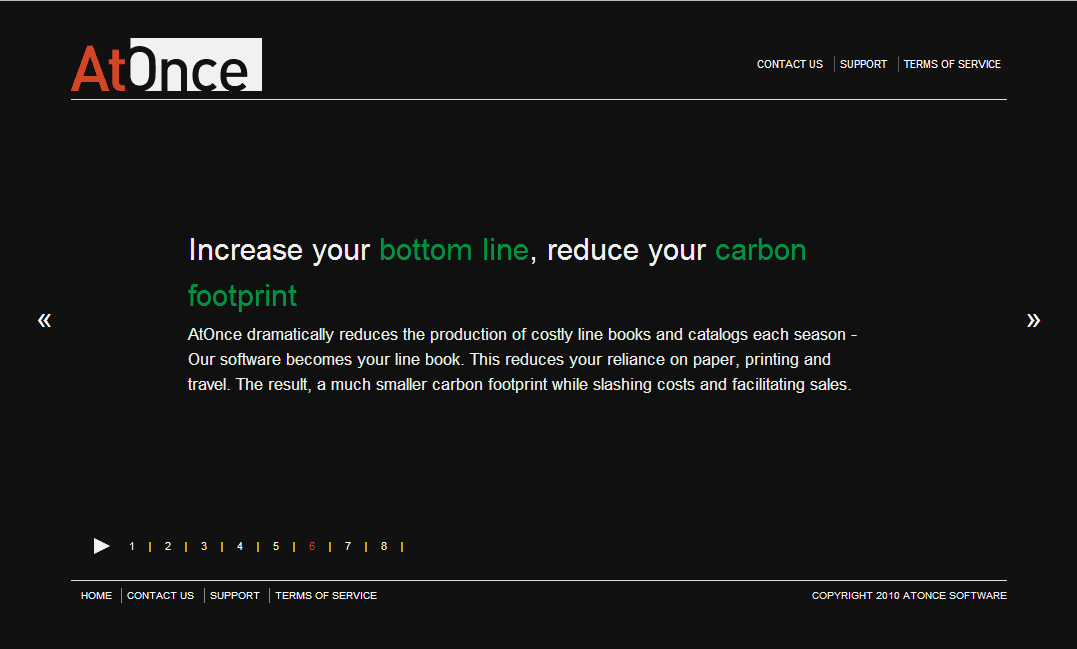Go to Home in the footer
The width and height of the screenshot is (1077, 649).
click(x=96, y=595)
